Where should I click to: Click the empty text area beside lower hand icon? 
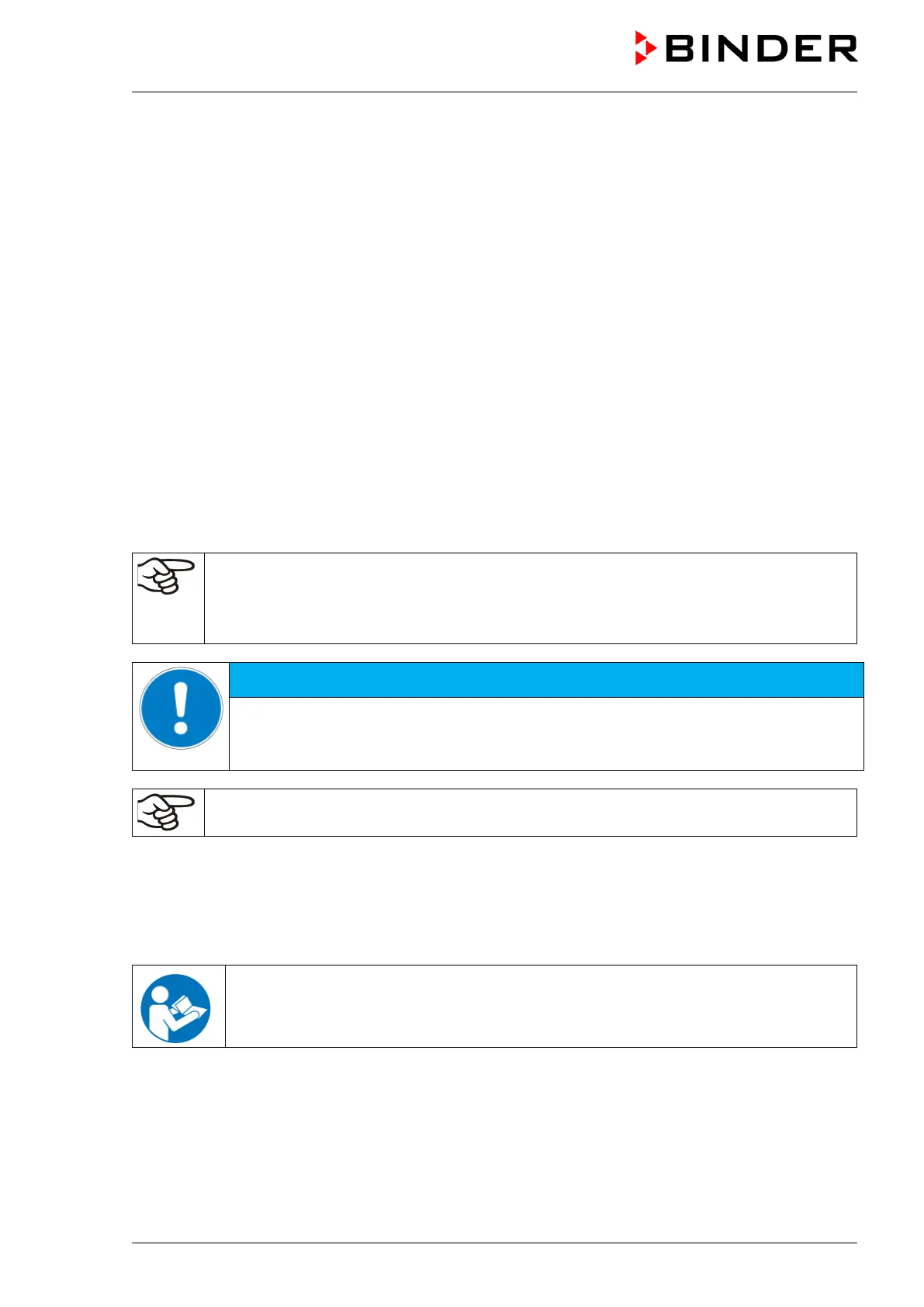[x=530, y=813]
